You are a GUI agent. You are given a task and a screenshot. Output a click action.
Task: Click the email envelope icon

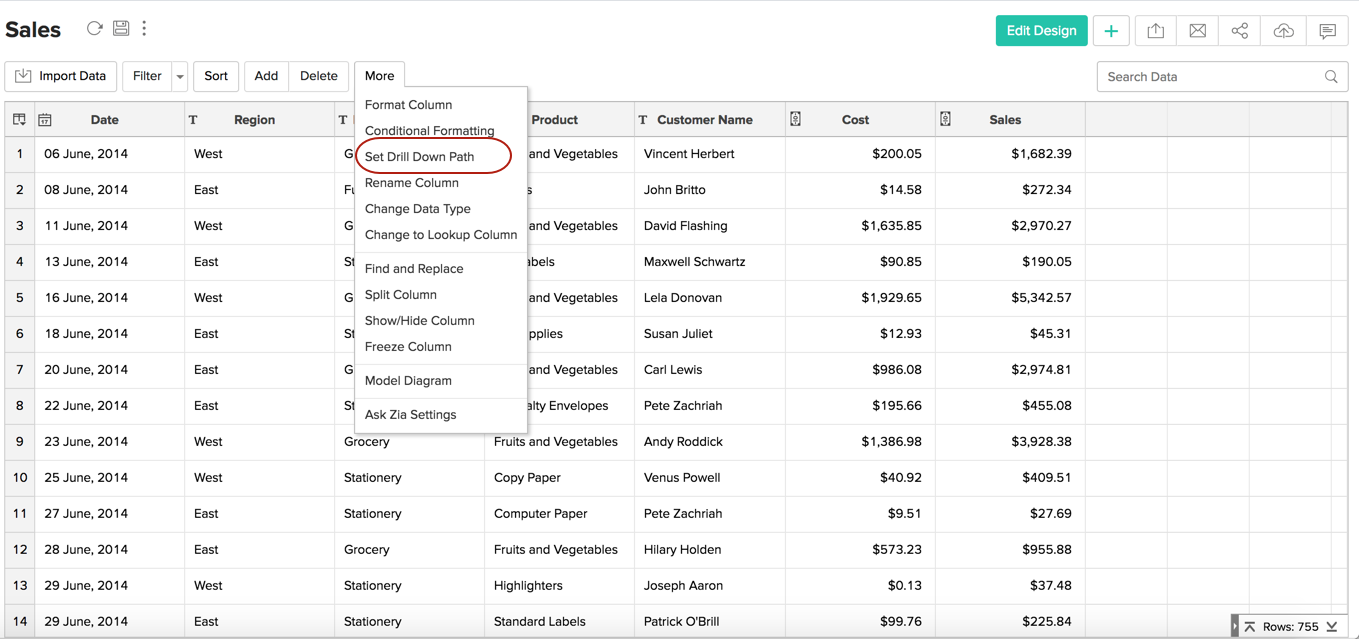tap(1197, 31)
